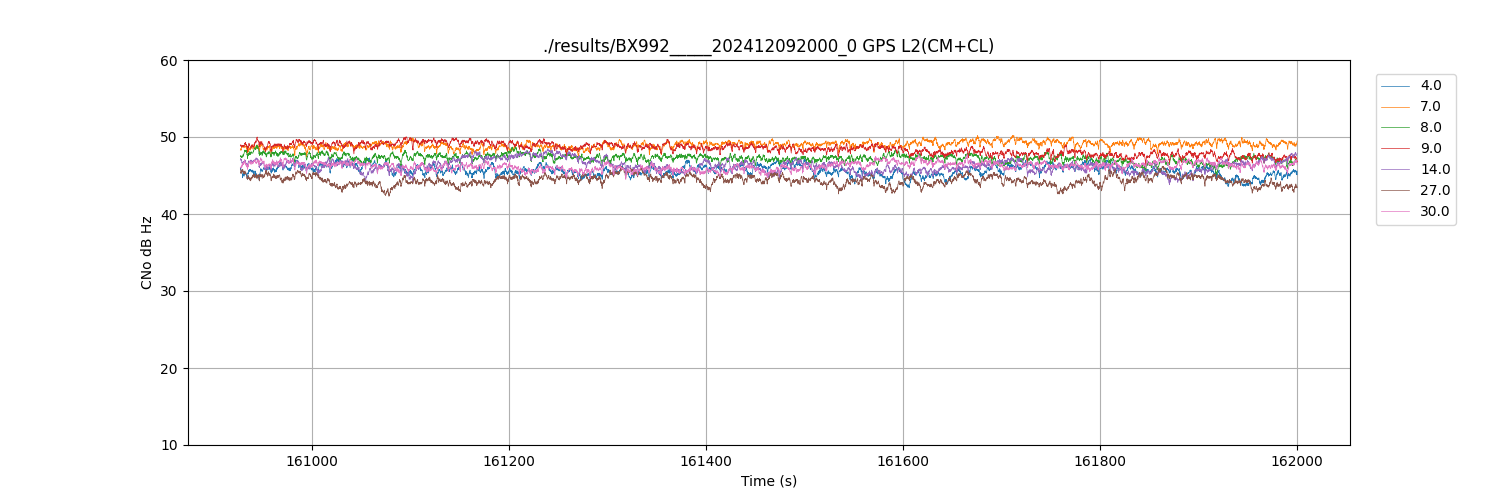The image size is (1500, 500).
Task: Click the y-axis tick label 60
Action: click(168, 61)
